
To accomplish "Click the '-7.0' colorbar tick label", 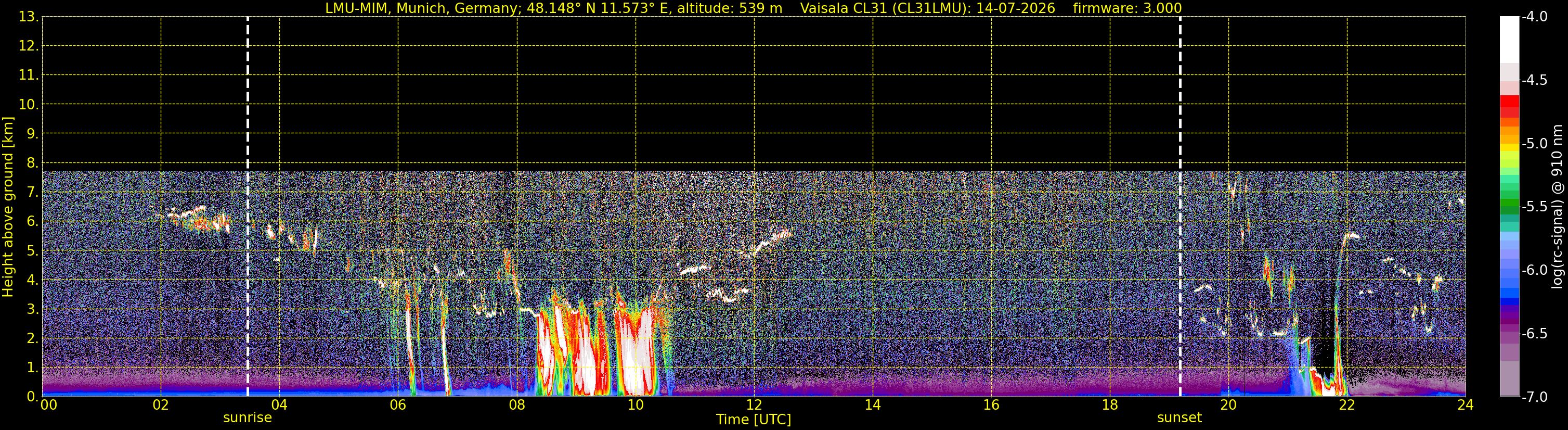I will pyautogui.click(x=1535, y=397).
